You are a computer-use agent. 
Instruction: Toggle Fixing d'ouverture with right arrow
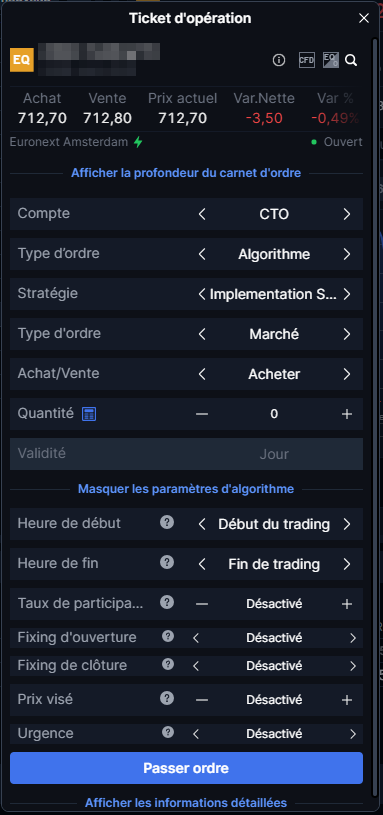point(353,637)
